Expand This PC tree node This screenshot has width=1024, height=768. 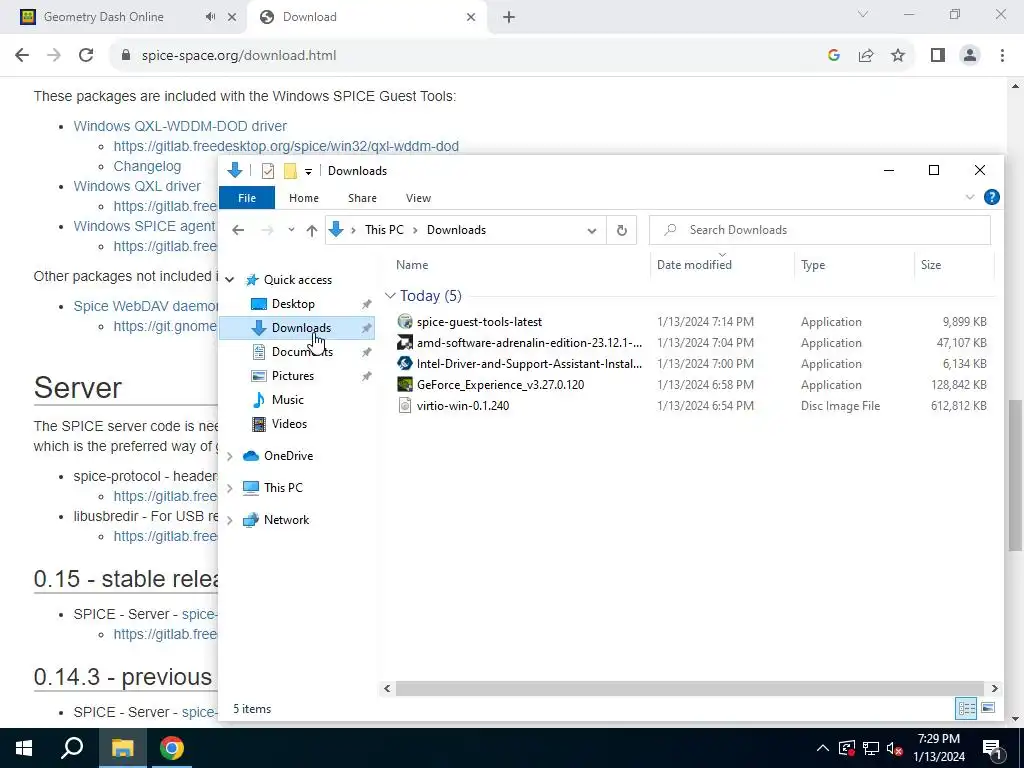[x=229, y=488]
